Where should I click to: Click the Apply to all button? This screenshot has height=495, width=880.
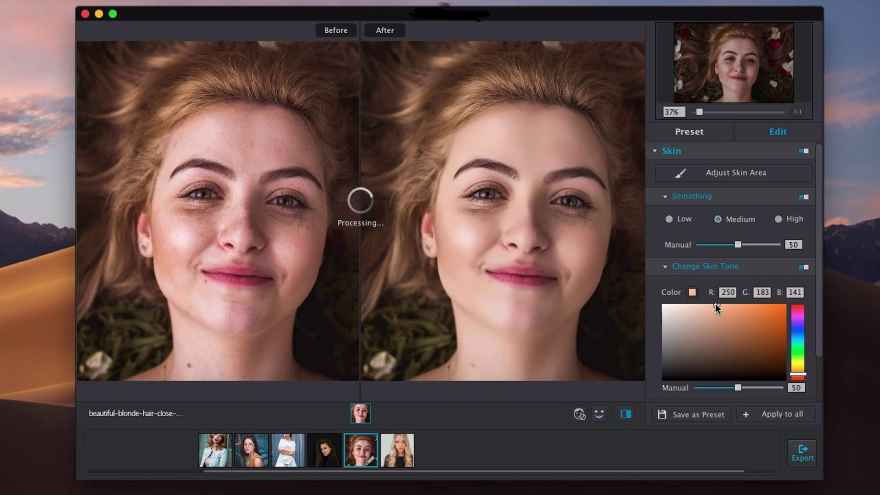782,414
